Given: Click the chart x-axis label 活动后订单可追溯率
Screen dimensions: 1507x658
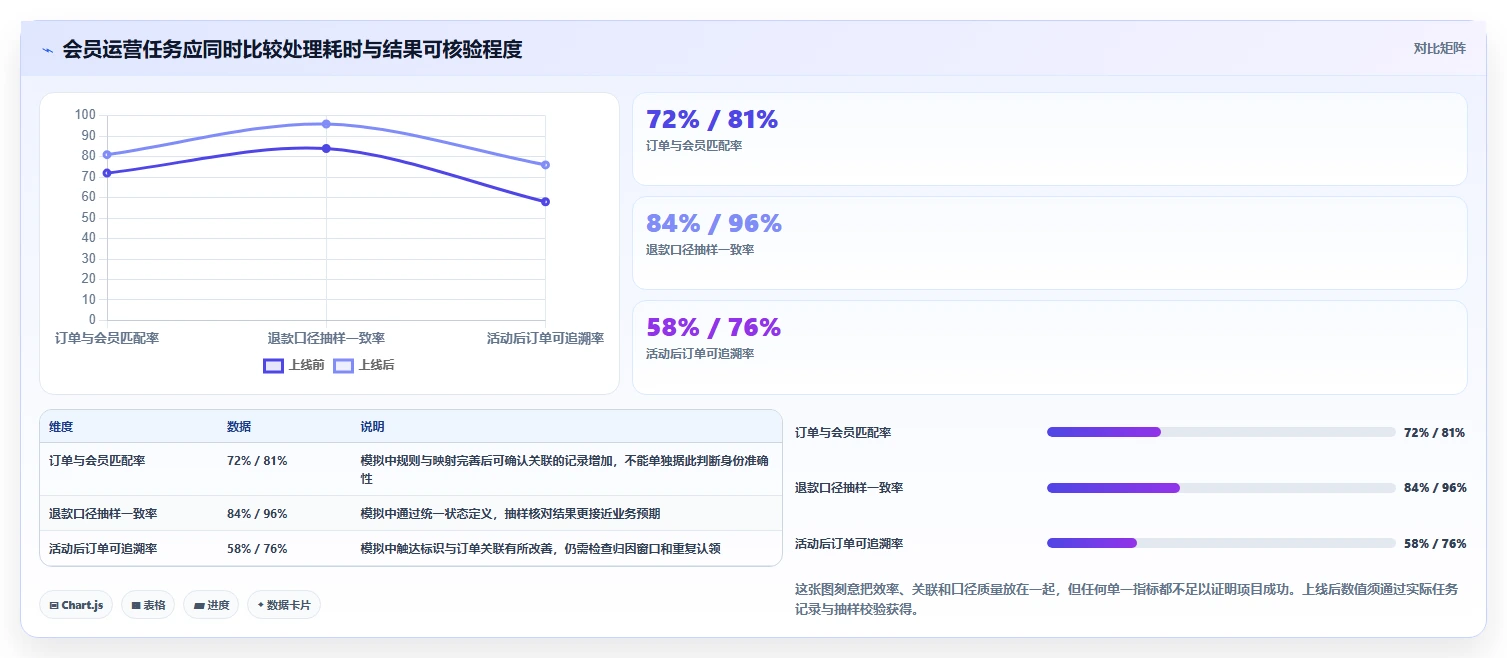Looking at the screenshot, I should pos(545,339).
